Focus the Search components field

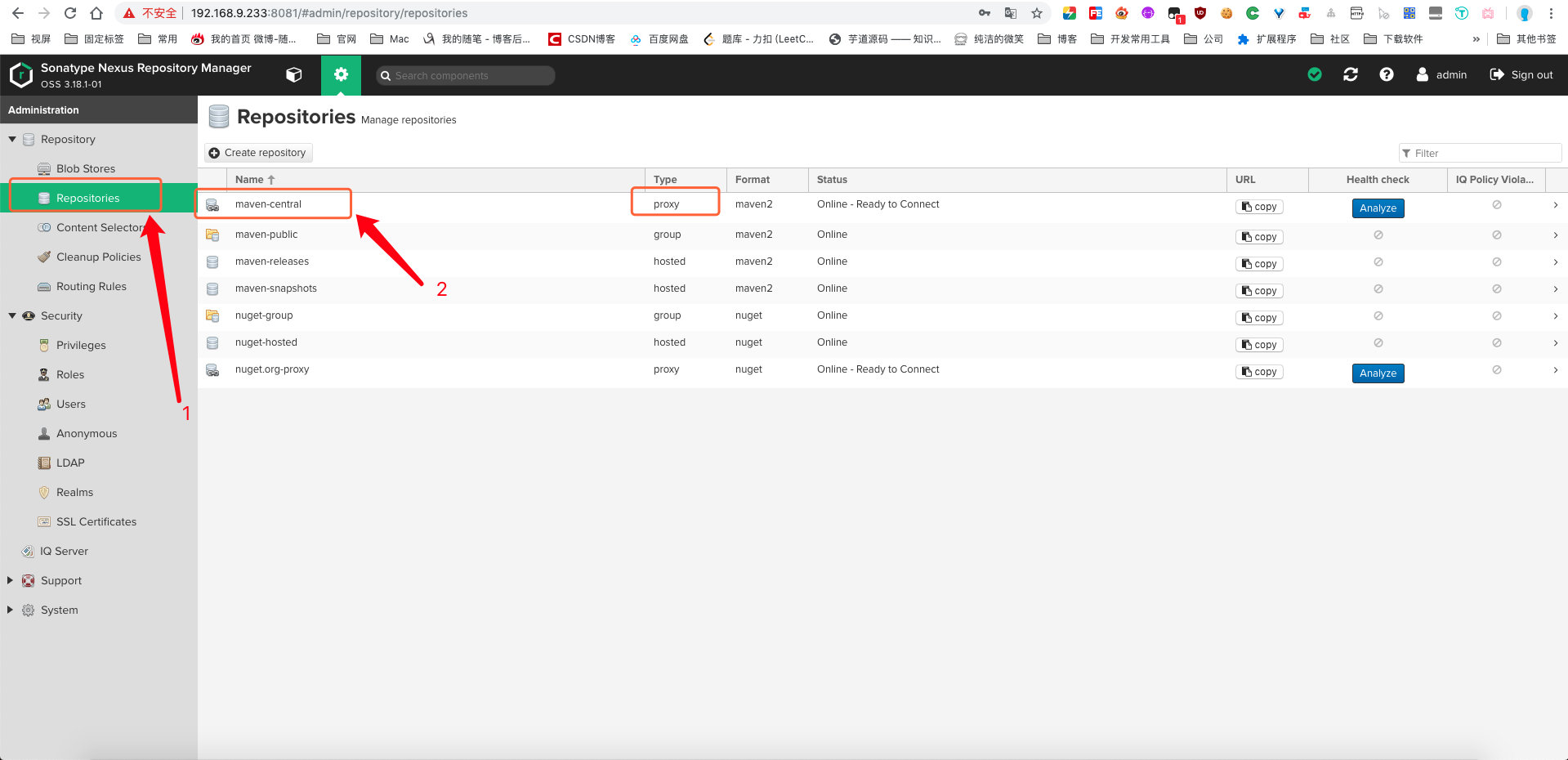tap(466, 75)
